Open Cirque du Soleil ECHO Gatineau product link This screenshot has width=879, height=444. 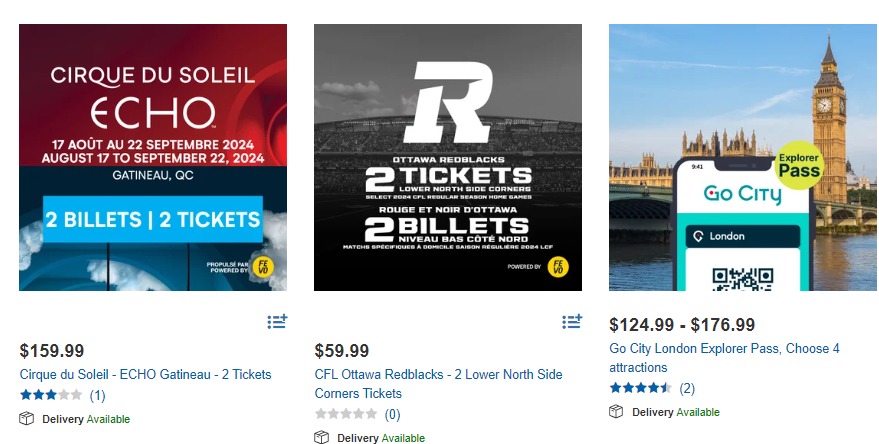click(145, 375)
